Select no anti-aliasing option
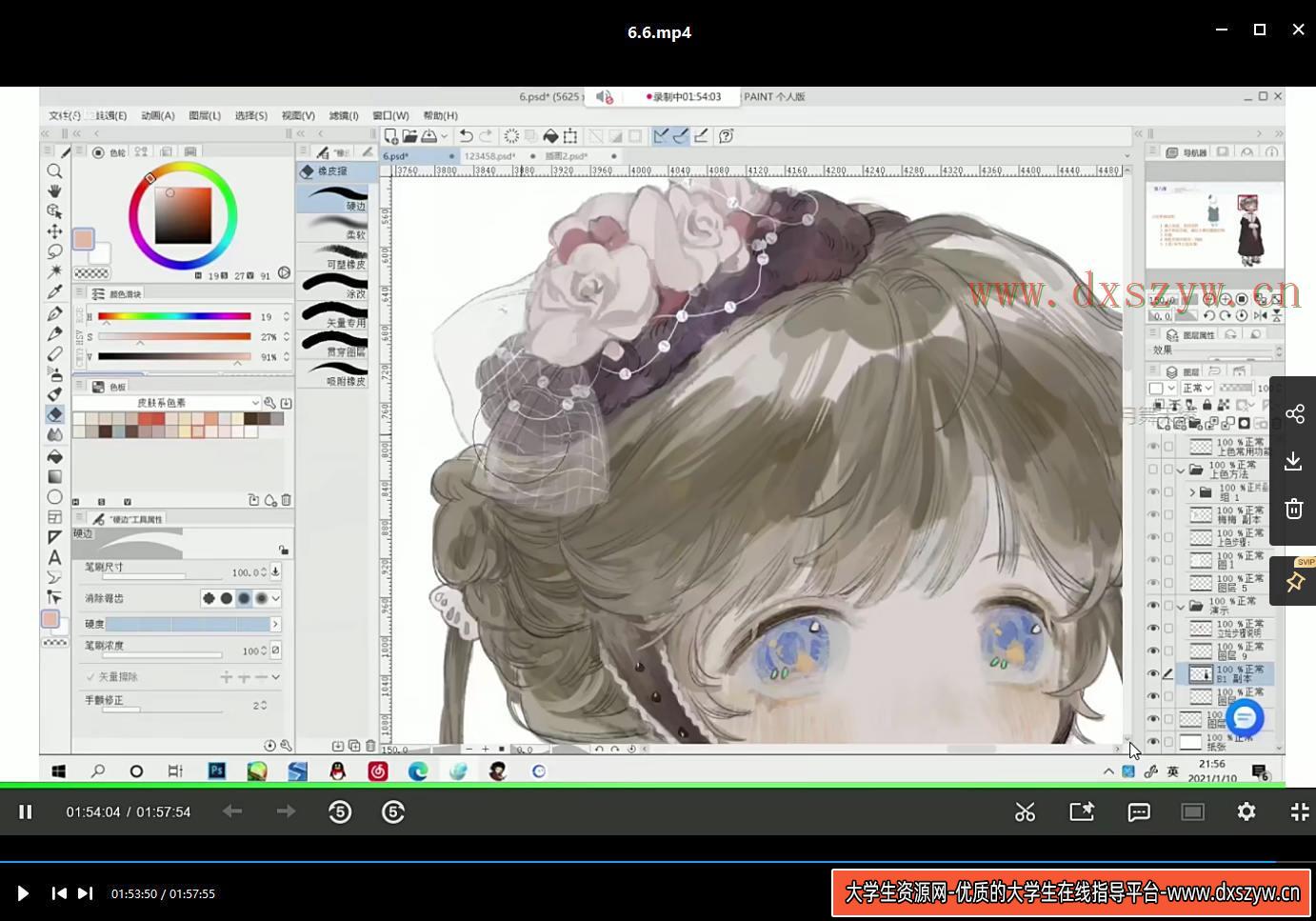This screenshot has height=921, width=1316. (209, 598)
